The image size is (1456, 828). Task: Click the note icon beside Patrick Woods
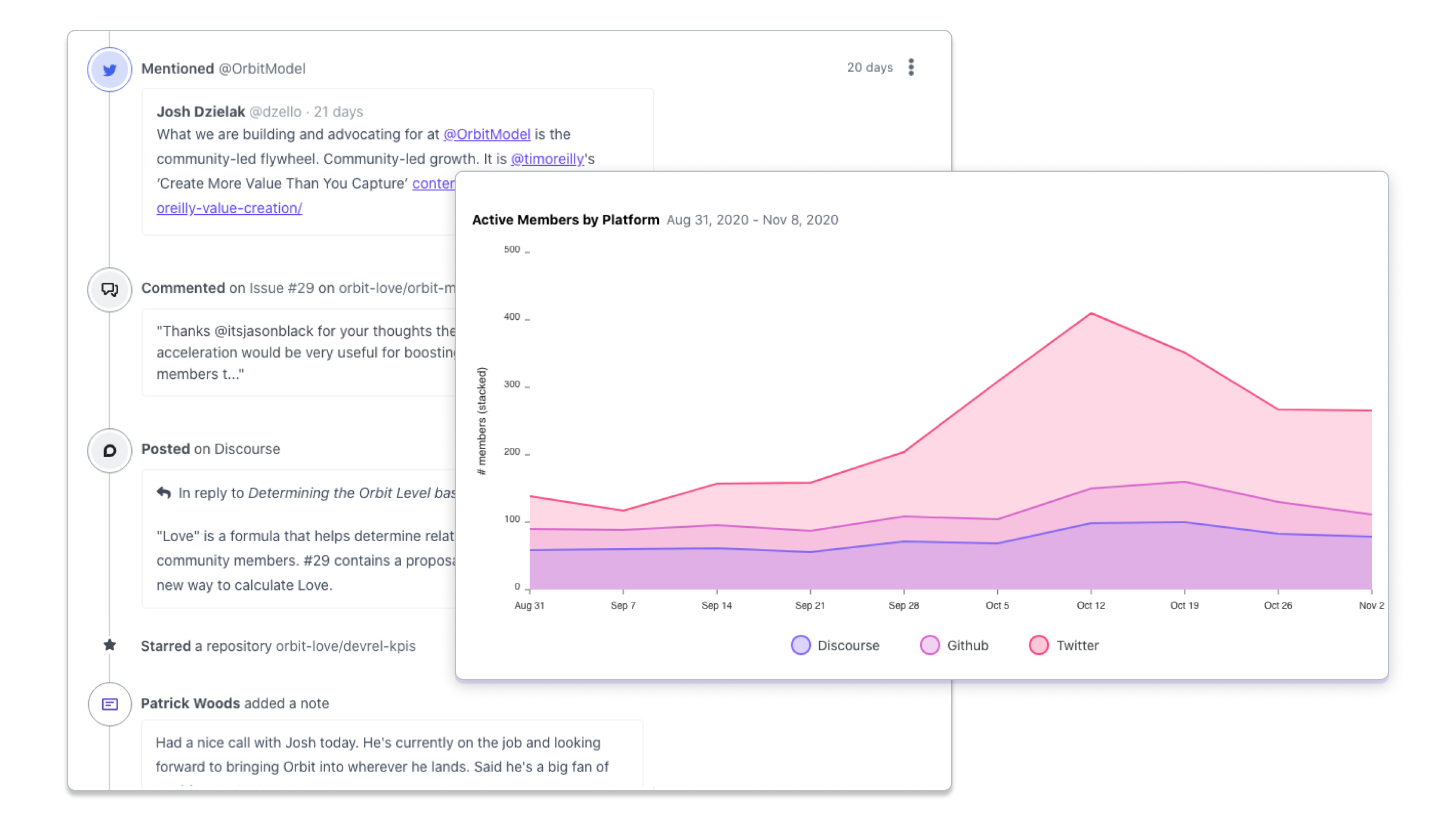(109, 704)
